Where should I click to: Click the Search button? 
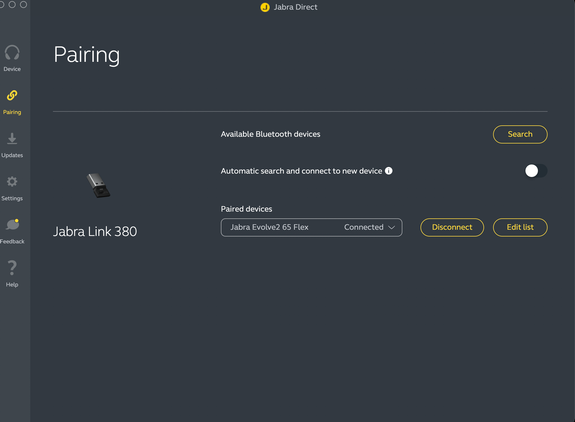tap(520, 134)
